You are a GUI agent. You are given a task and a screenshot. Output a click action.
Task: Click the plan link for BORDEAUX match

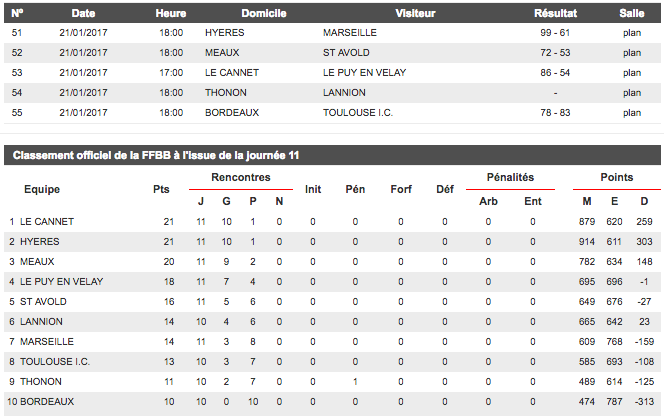click(x=631, y=113)
